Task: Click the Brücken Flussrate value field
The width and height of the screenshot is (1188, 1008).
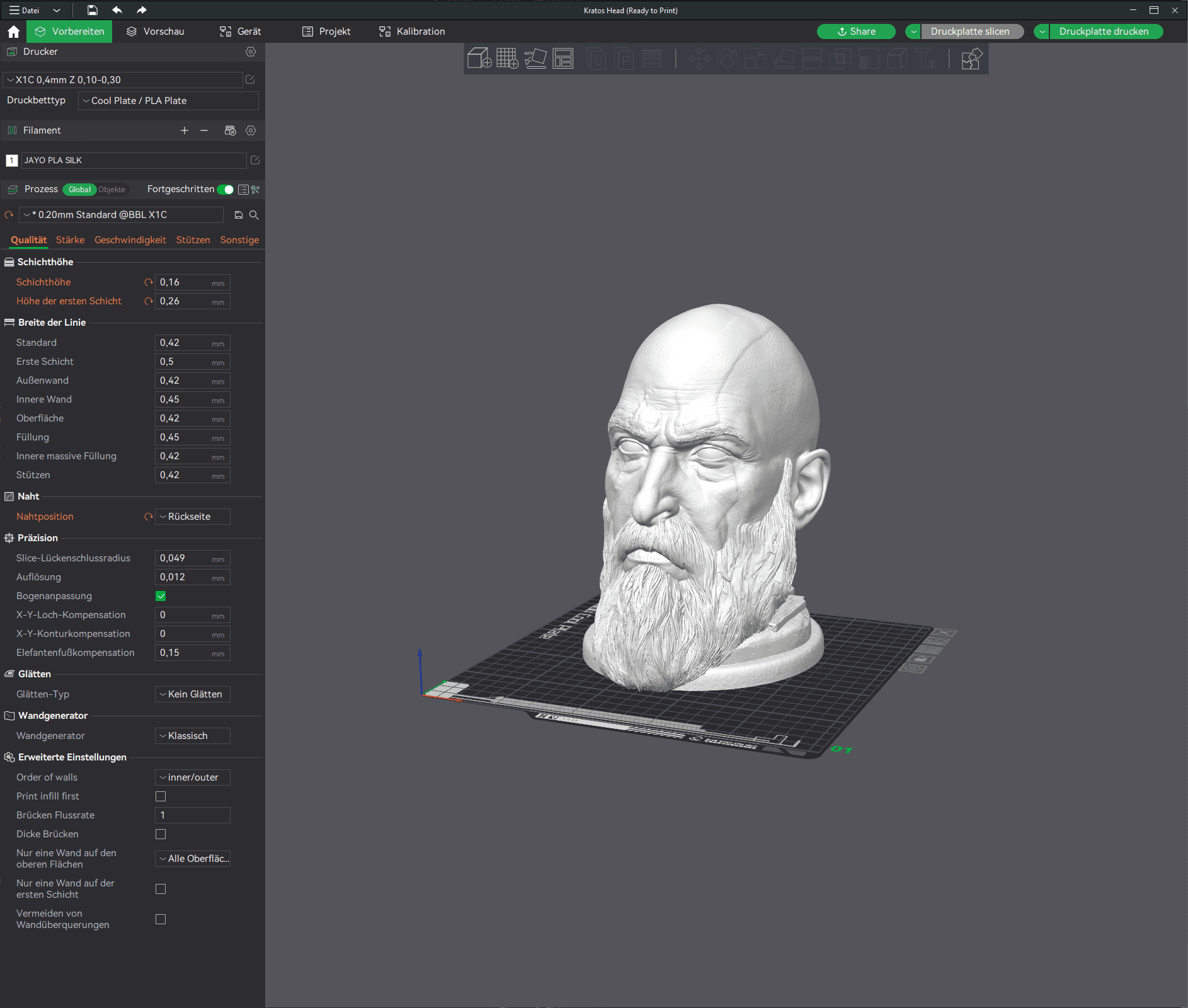Action: click(x=193, y=815)
